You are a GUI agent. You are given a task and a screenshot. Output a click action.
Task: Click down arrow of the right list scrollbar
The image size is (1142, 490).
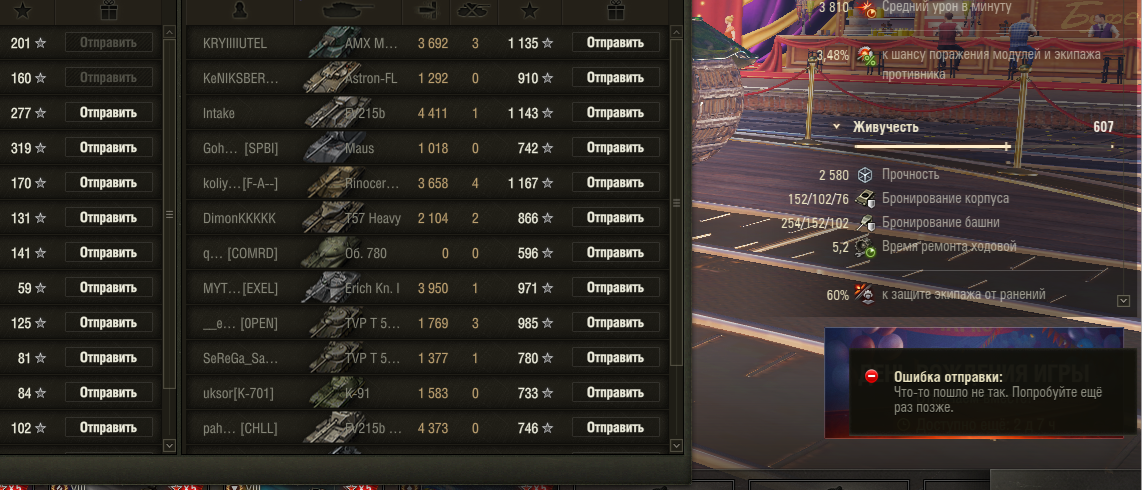(677, 445)
